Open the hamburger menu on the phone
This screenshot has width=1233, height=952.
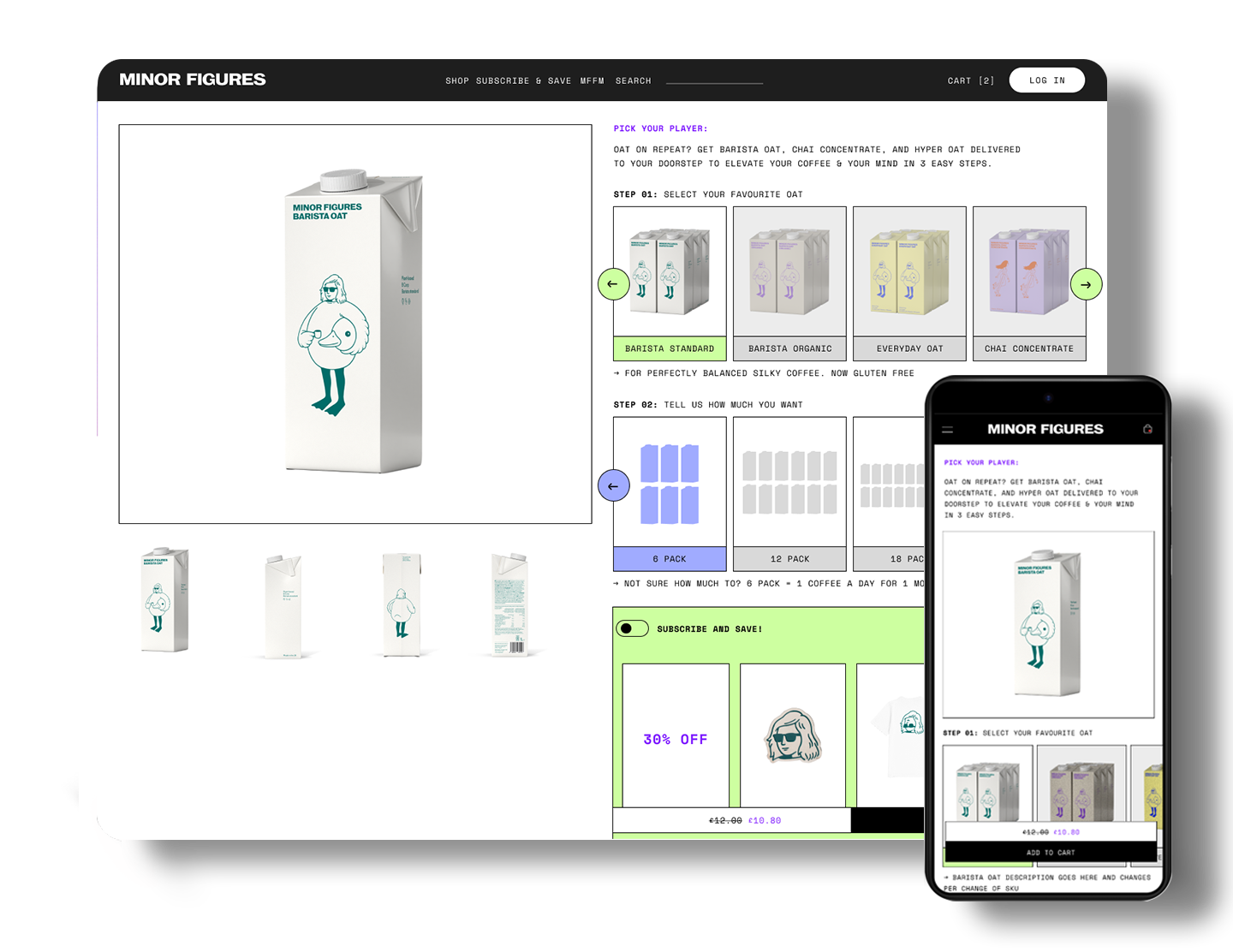pyautogui.click(x=948, y=430)
